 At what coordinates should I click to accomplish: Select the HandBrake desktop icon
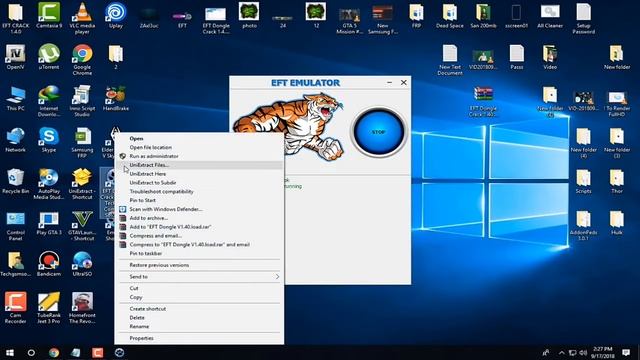coord(116,98)
